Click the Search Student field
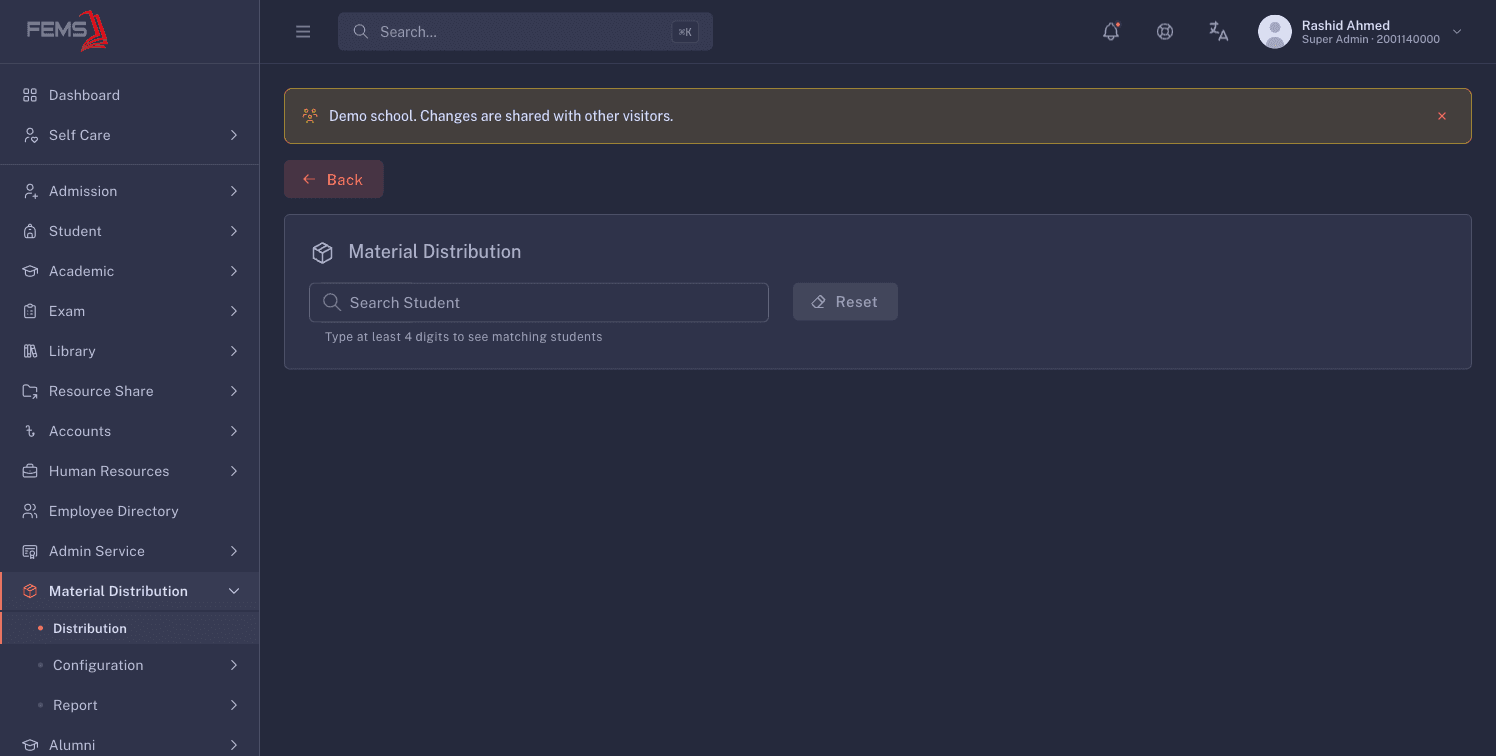This screenshot has width=1496, height=756. (x=539, y=303)
